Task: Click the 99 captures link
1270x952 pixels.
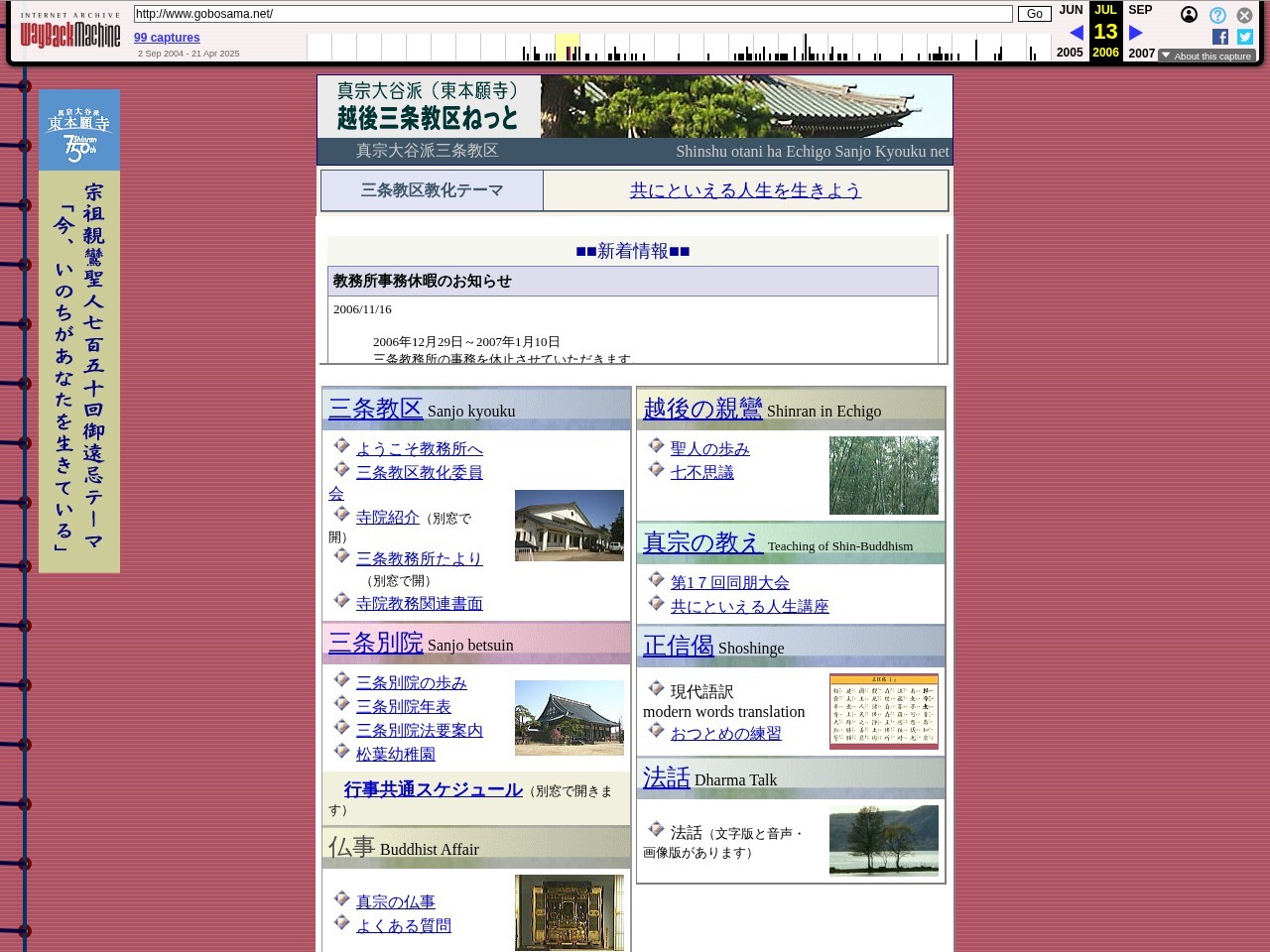Action: [x=167, y=38]
